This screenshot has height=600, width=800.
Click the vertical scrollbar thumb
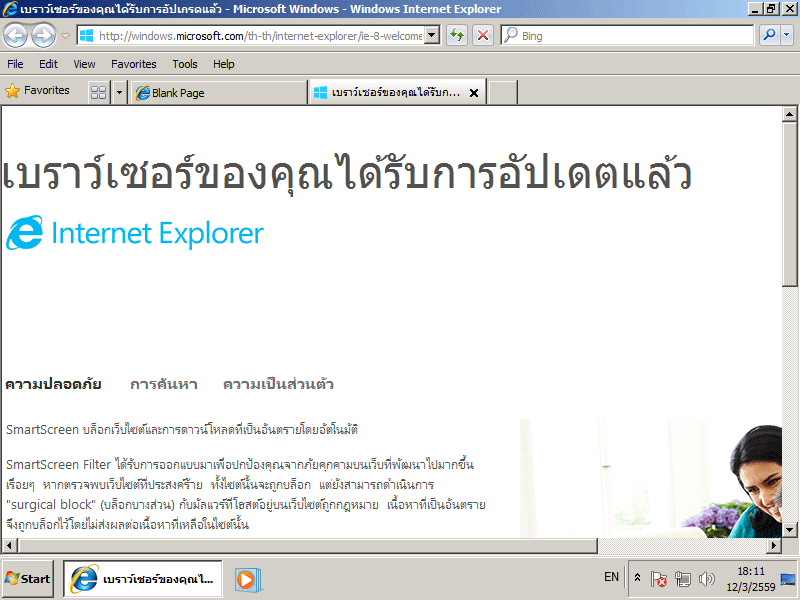(789, 204)
